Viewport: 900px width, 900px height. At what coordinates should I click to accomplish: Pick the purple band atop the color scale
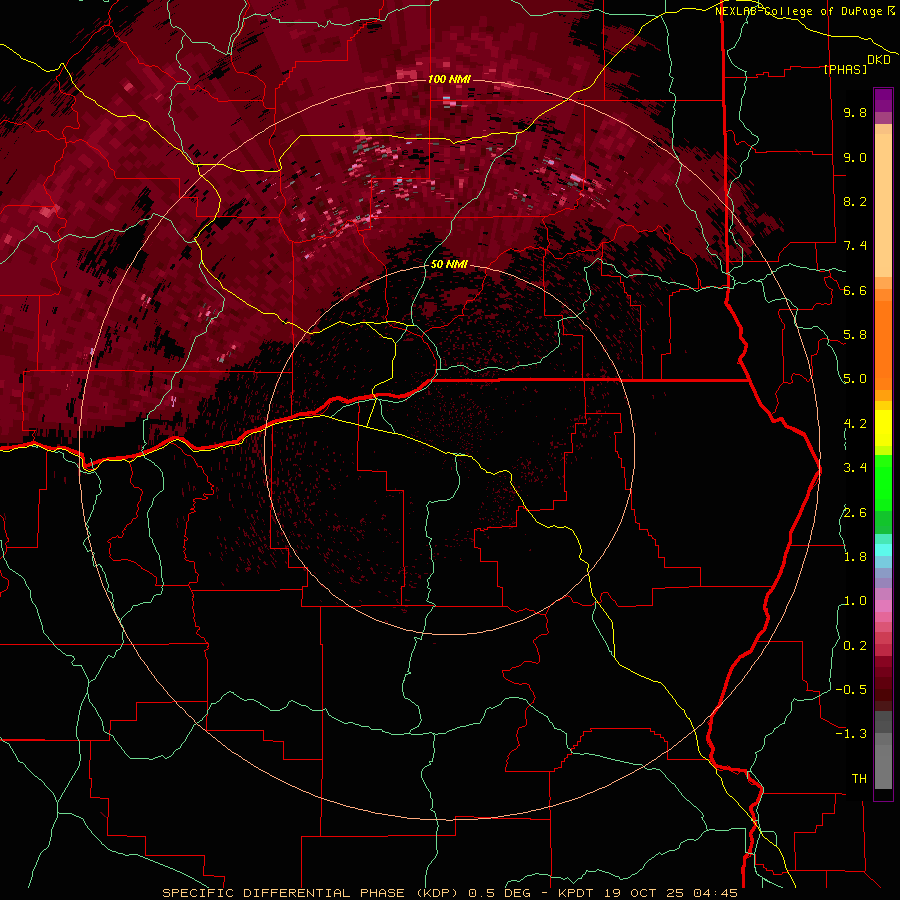pyautogui.click(x=883, y=100)
